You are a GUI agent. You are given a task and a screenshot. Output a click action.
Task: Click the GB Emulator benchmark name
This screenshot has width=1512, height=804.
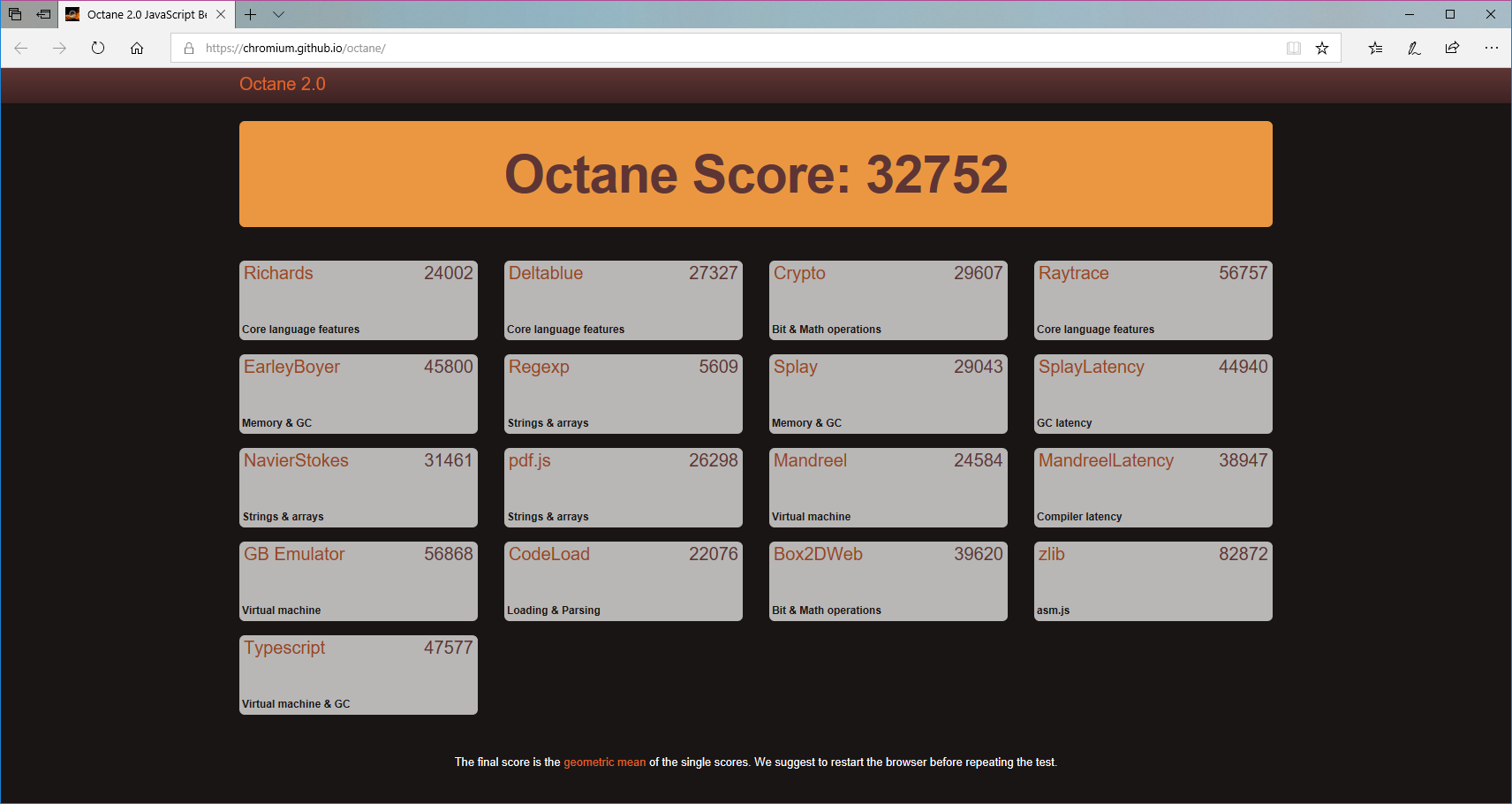click(294, 554)
